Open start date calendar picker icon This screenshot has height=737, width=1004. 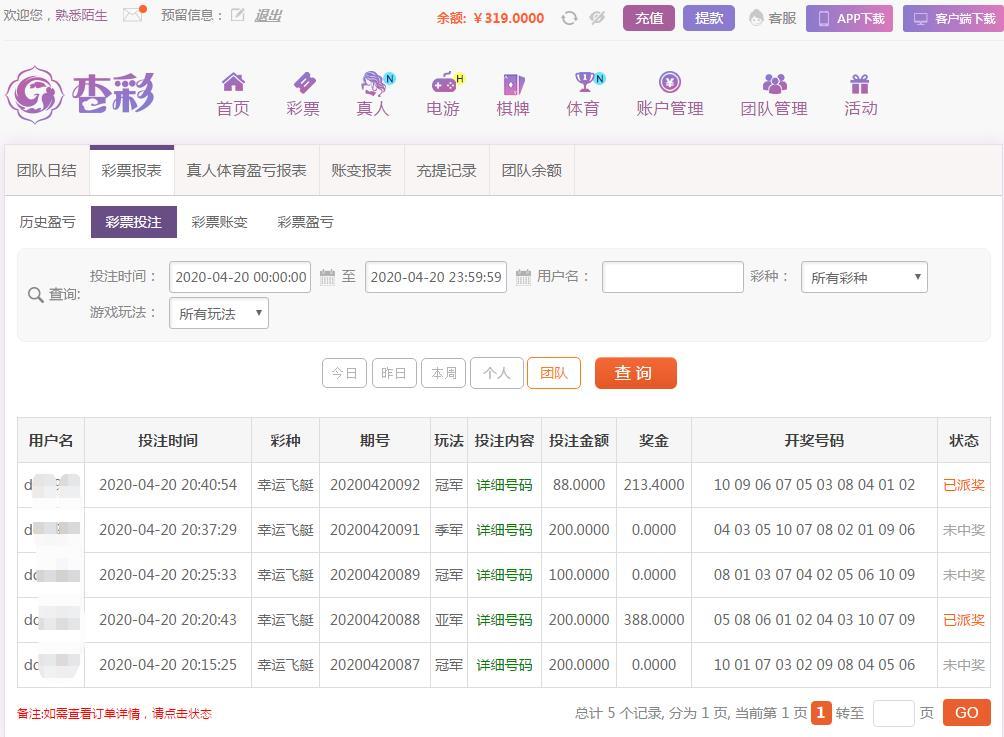click(327, 277)
